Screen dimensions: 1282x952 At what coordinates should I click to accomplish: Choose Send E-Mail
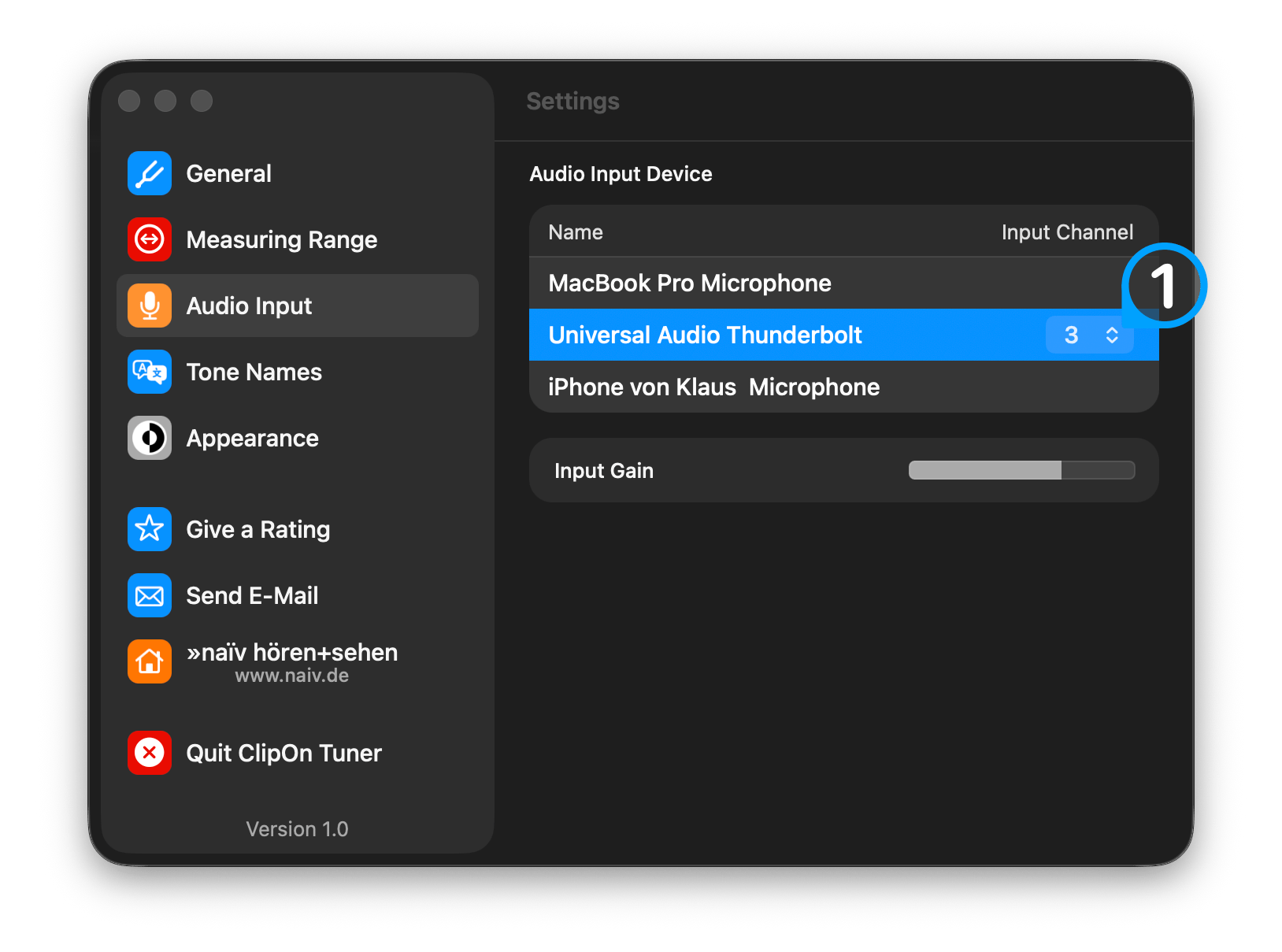(x=298, y=595)
